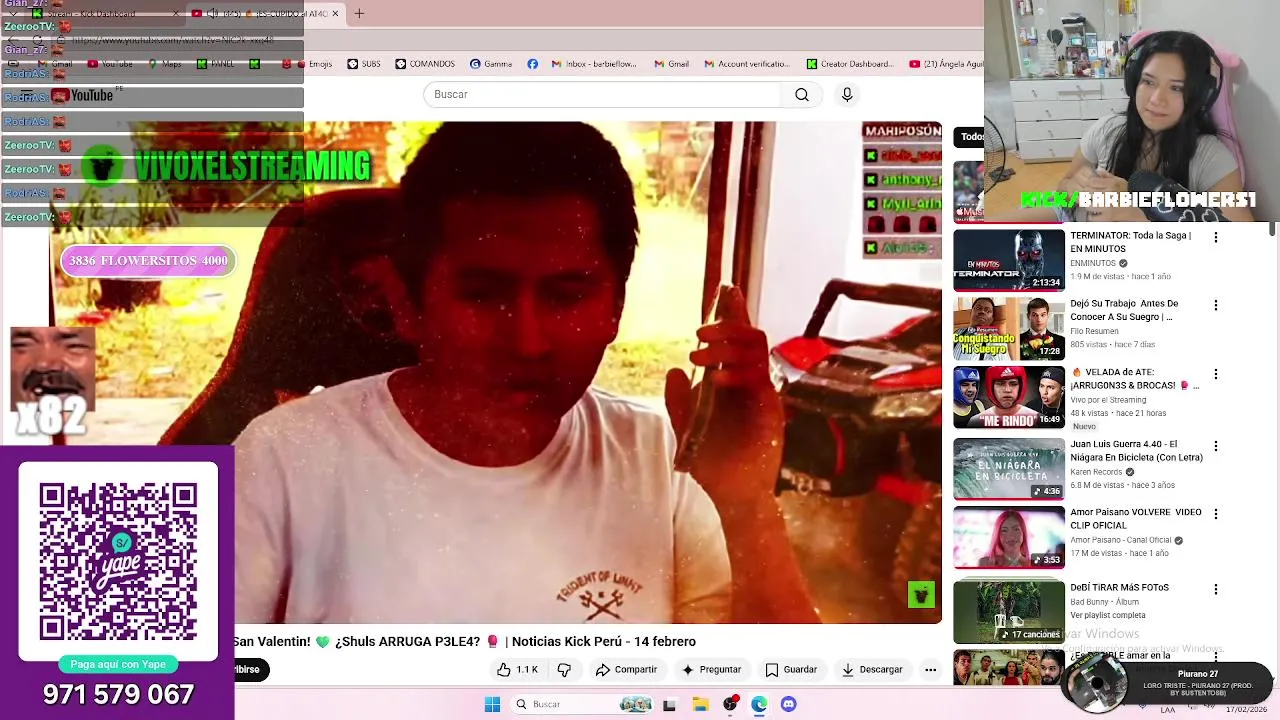Viewport: 1280px width, 720px height.
Task: Open Task View in taskbar
Action: click(x=669, y=704)
